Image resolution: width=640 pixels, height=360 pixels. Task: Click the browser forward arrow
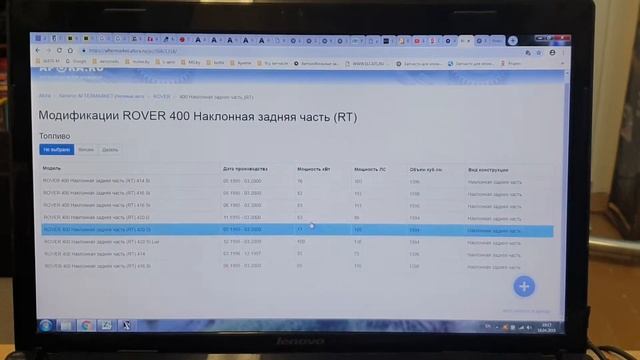pos(49,50)
